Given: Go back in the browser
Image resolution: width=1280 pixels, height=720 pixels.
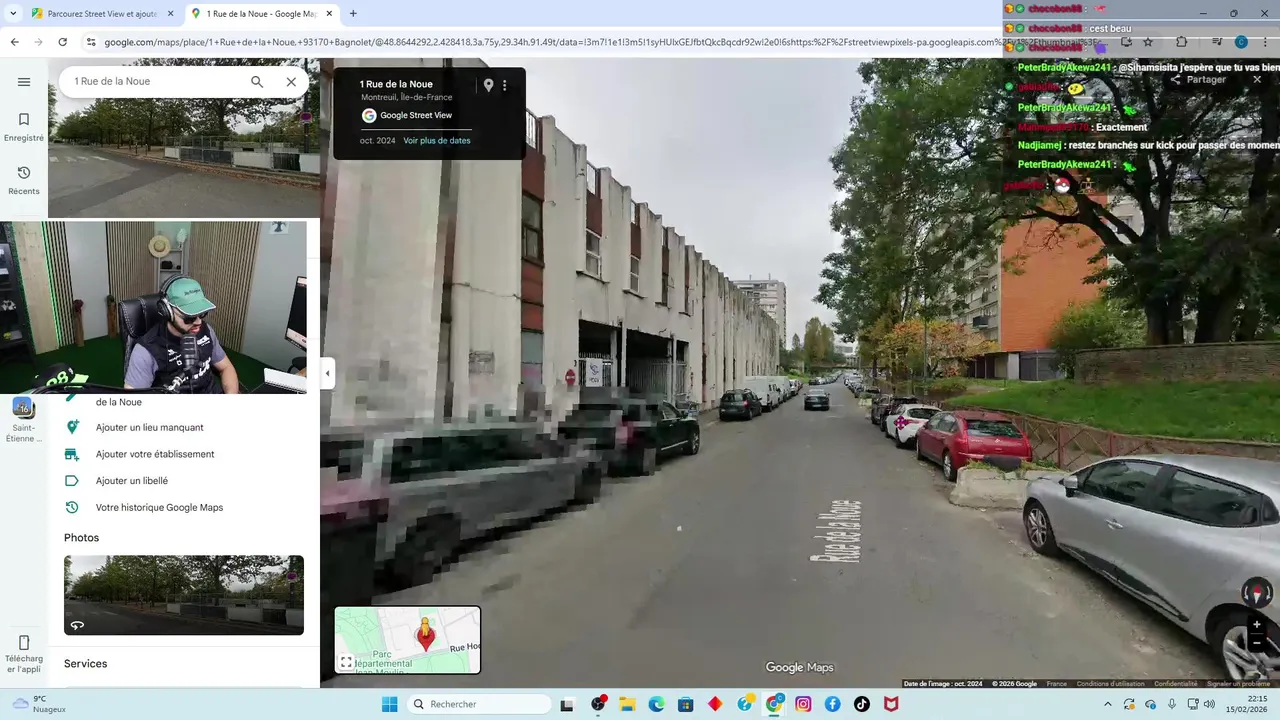Looking at the screenshot, I should (14, 42).
